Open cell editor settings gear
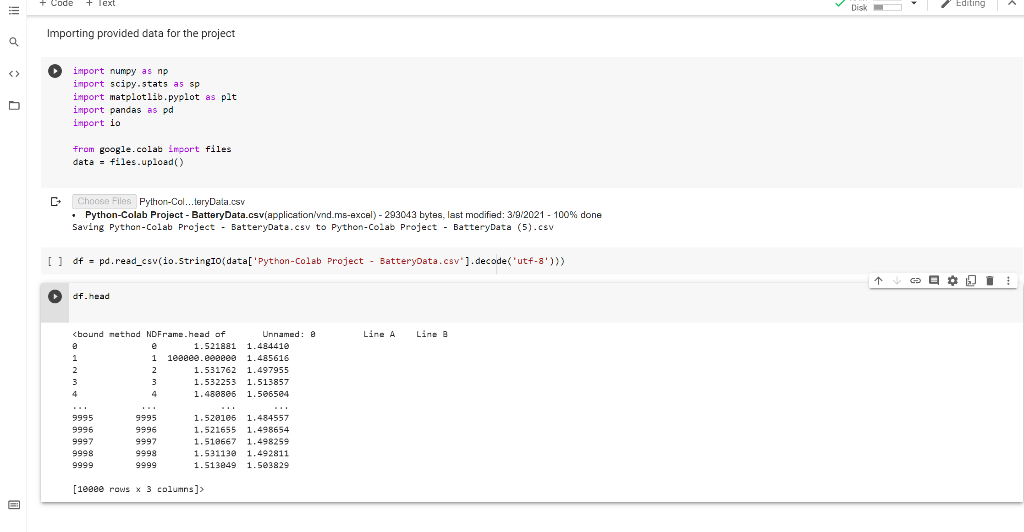This screenshot has height=532, width=1024. click(x=953, y=281)
